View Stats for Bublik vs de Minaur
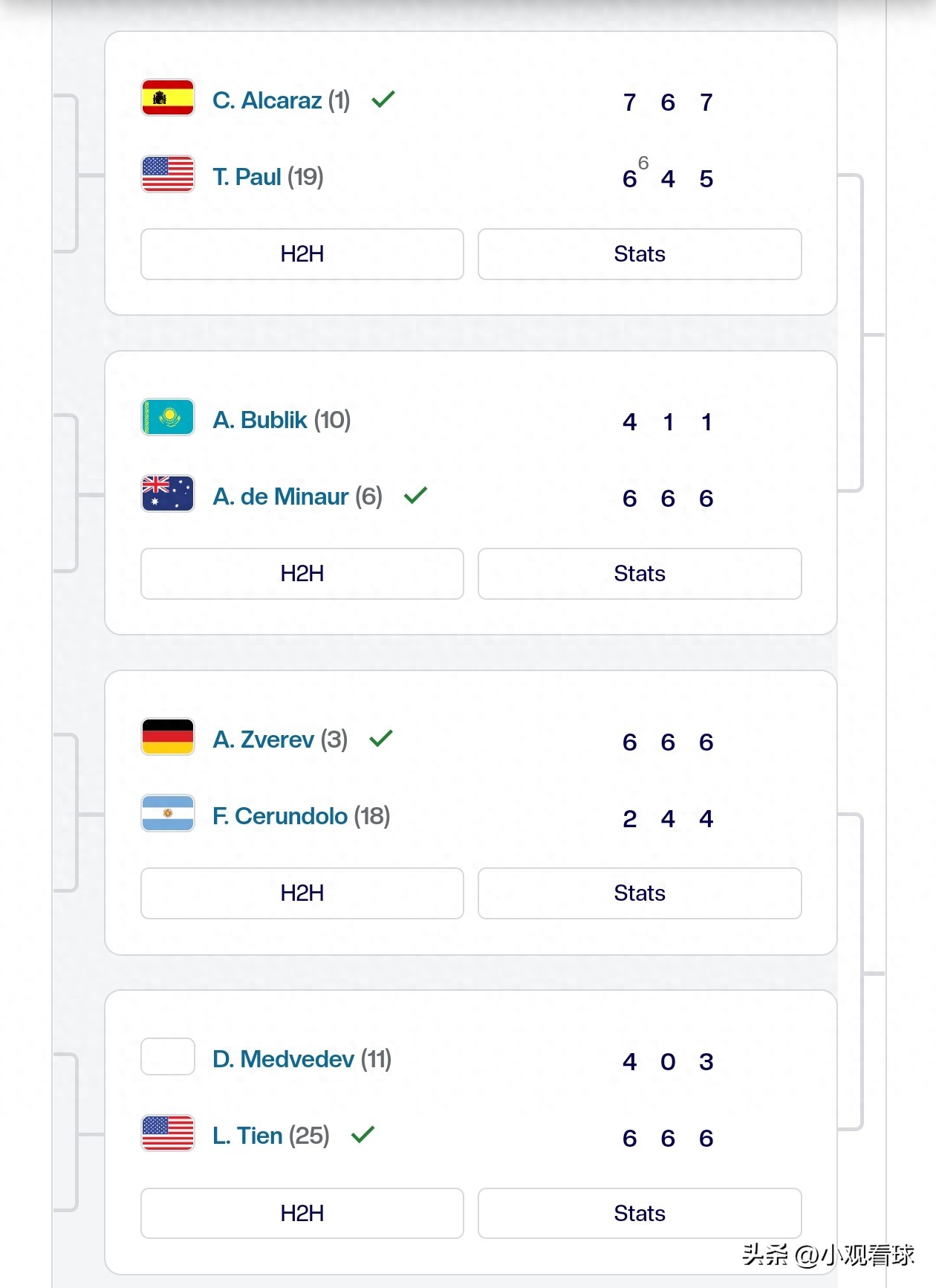The height and width of the screenshot is (1288, 936). (640, 574)
